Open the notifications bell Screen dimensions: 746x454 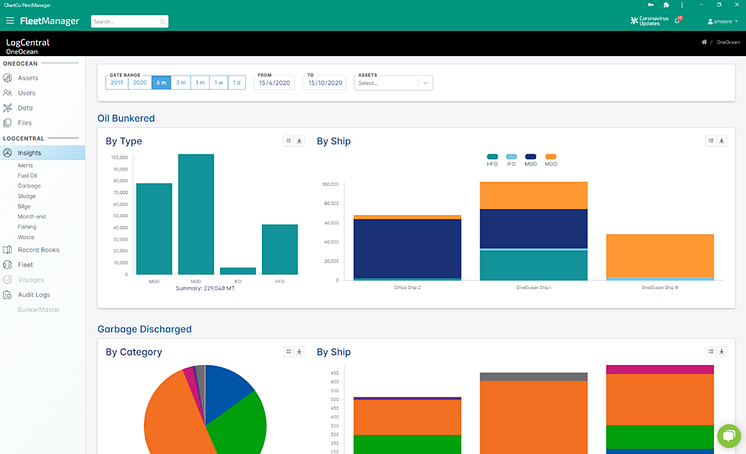point(677,20)
